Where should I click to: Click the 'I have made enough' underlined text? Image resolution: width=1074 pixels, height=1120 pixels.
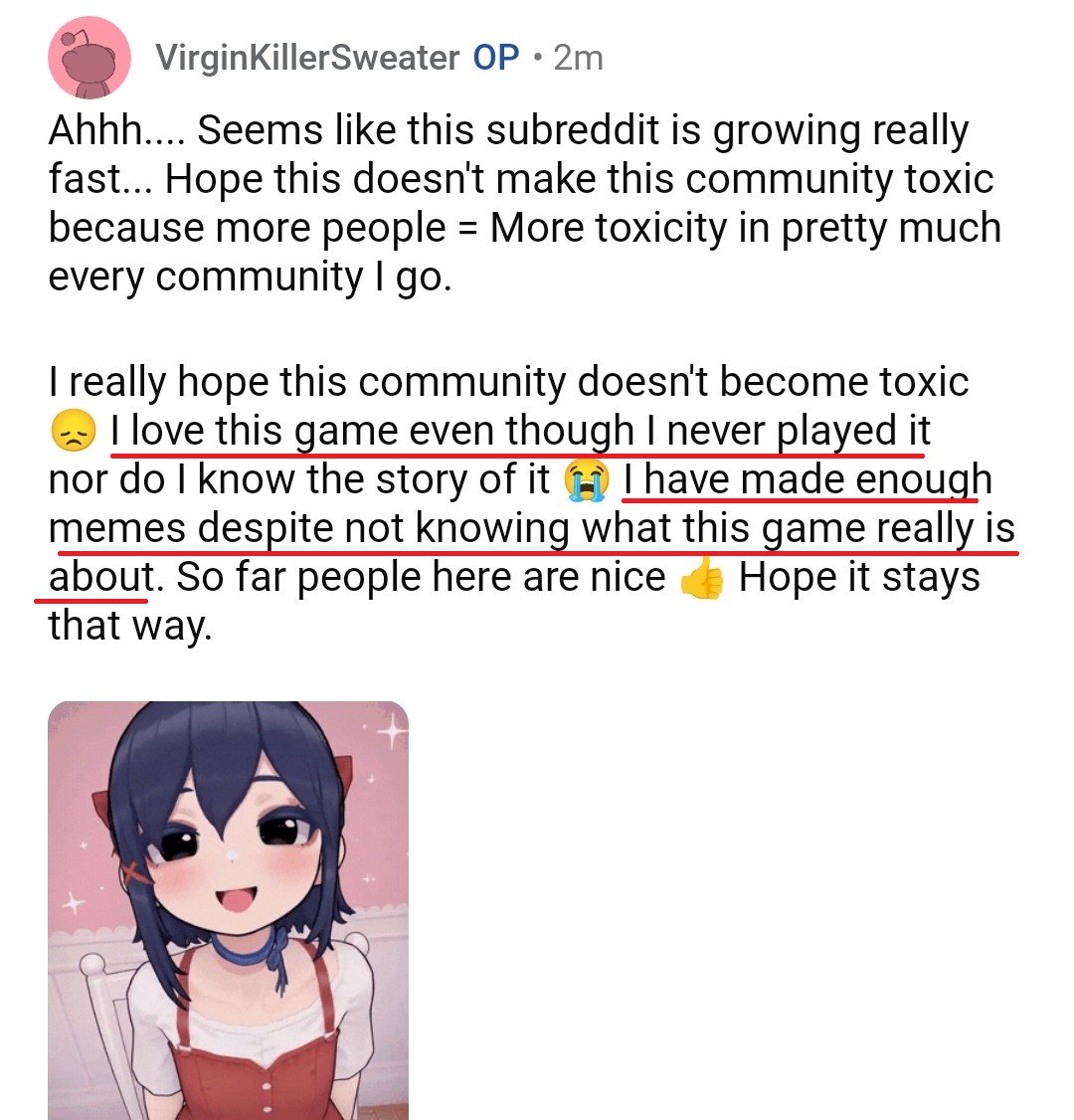pyautogui.click(x=807, y=480)
